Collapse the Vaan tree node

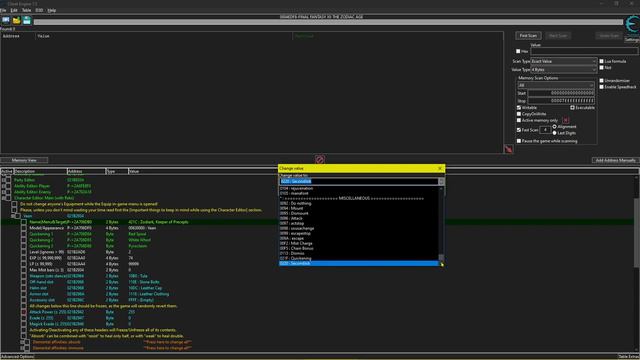click(13, 216)
